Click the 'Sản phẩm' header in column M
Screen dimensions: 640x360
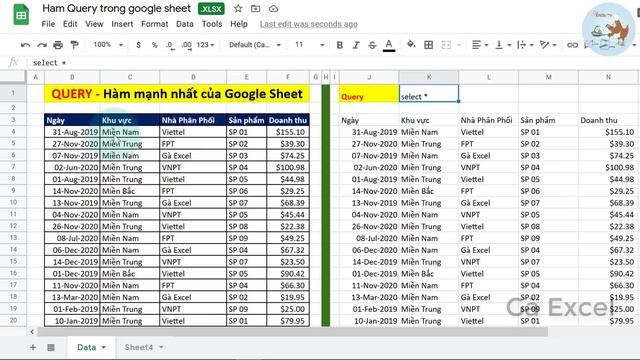coord(548,120)
